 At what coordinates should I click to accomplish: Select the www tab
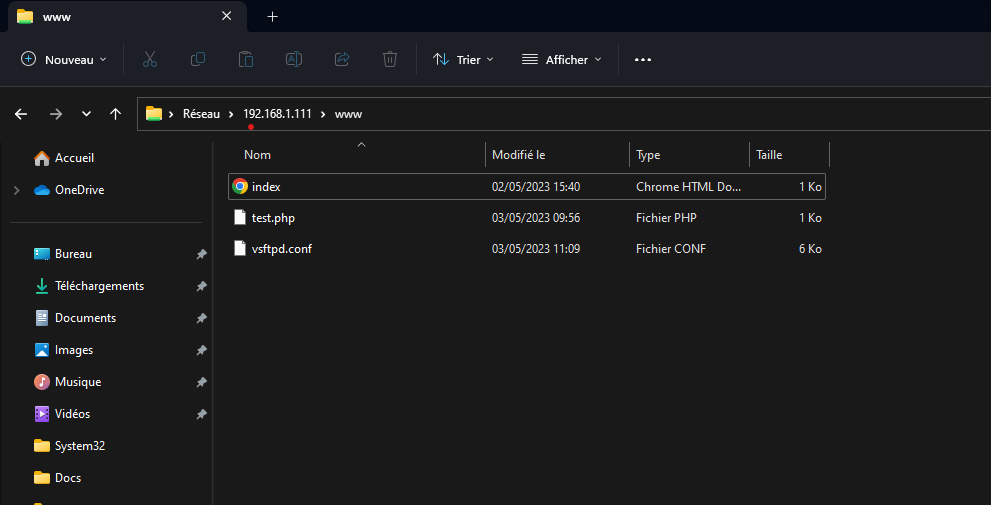click(126, 17)
